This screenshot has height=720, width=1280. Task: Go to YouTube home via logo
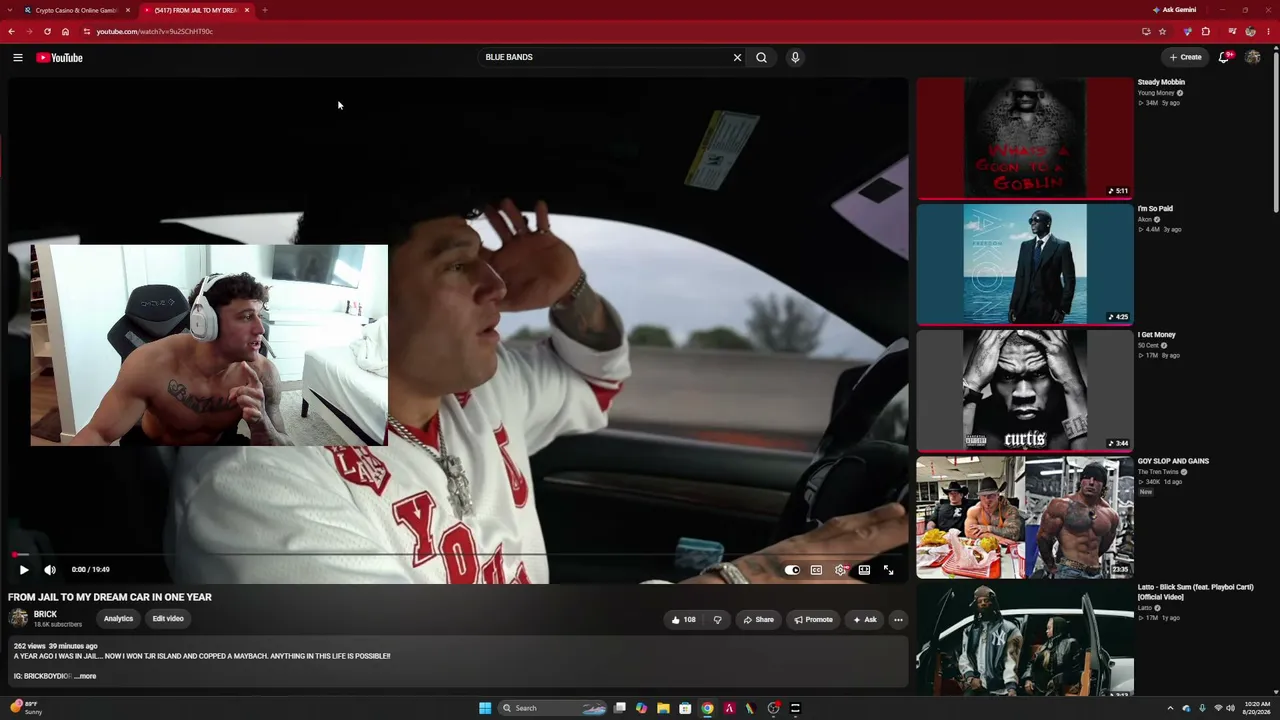coord(60,58)
